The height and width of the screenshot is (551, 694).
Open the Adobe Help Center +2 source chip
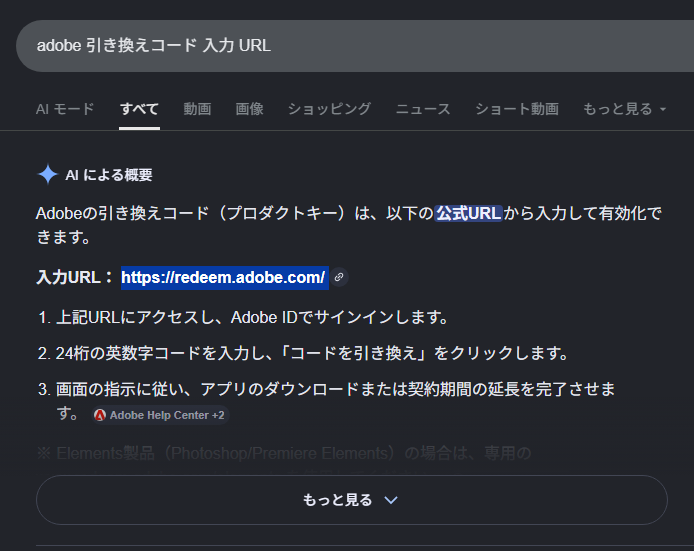pos(160,415)
